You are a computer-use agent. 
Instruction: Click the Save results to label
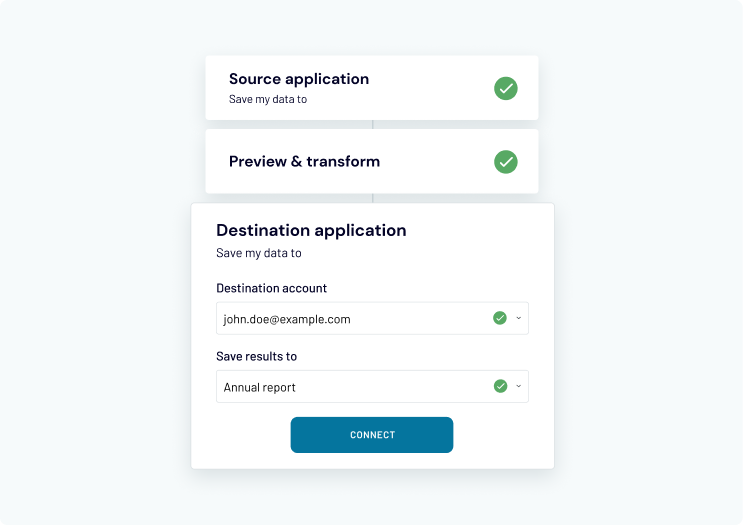pos(256,356)
